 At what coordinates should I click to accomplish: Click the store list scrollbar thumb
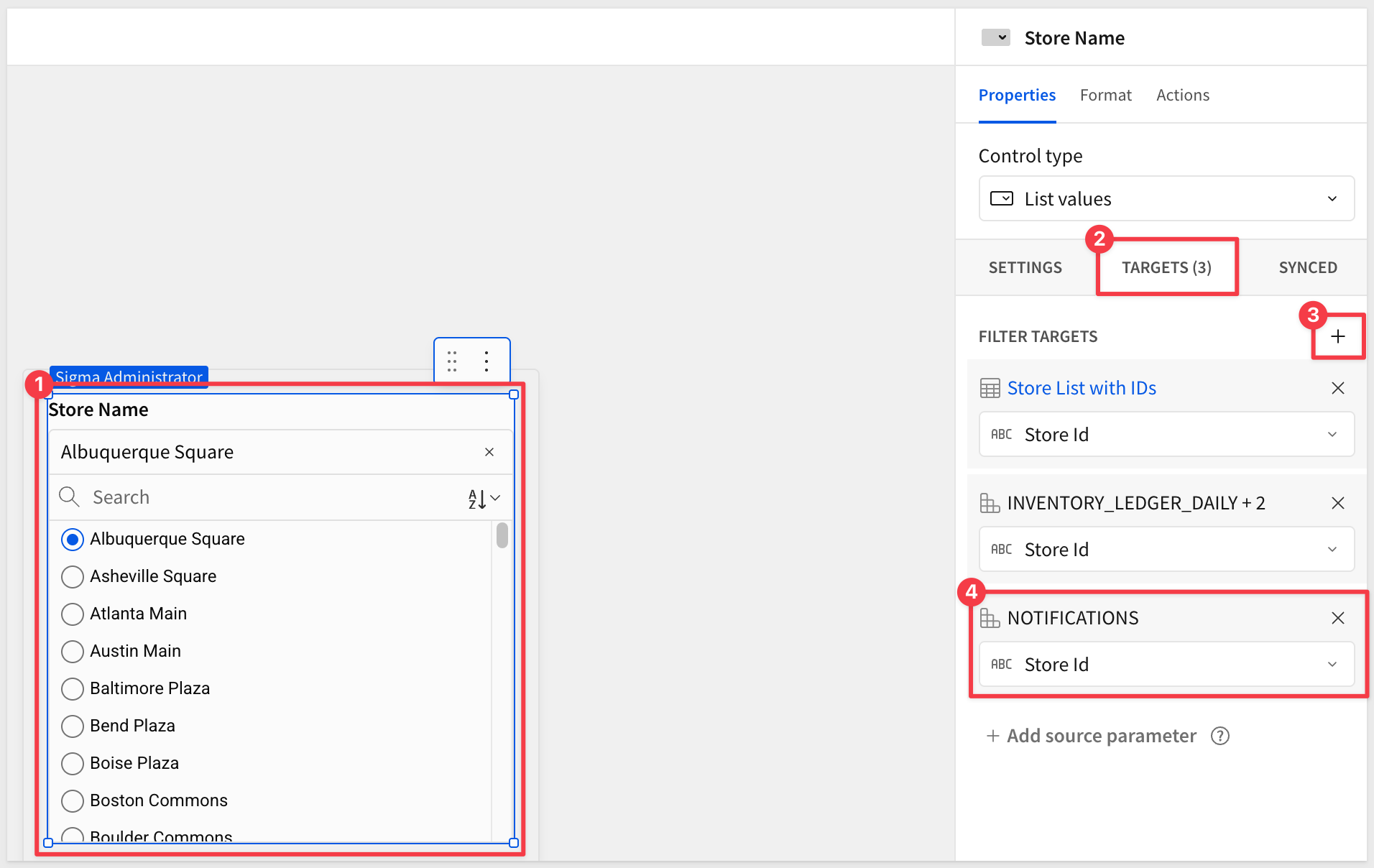click(x=502, y=535)
